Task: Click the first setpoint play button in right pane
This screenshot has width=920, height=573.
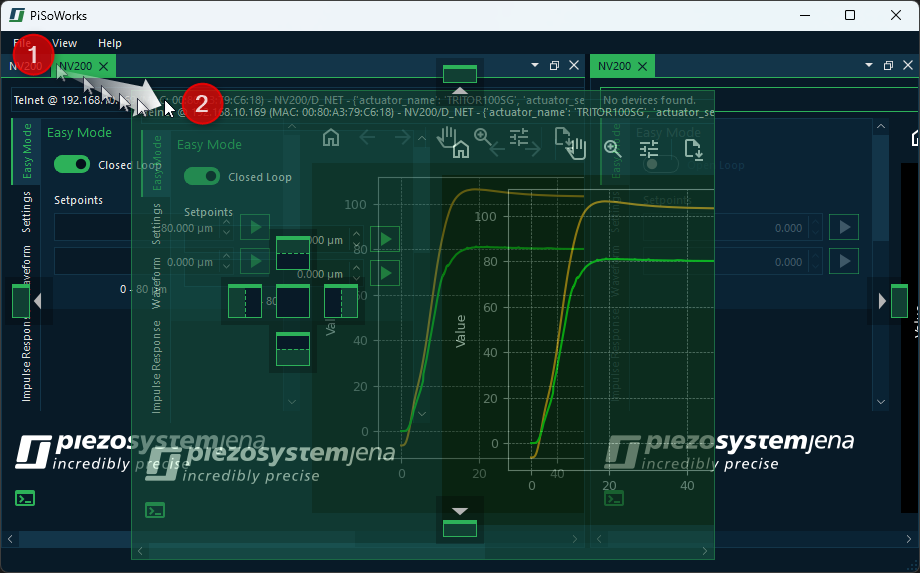Action: [x=847, y=227]
